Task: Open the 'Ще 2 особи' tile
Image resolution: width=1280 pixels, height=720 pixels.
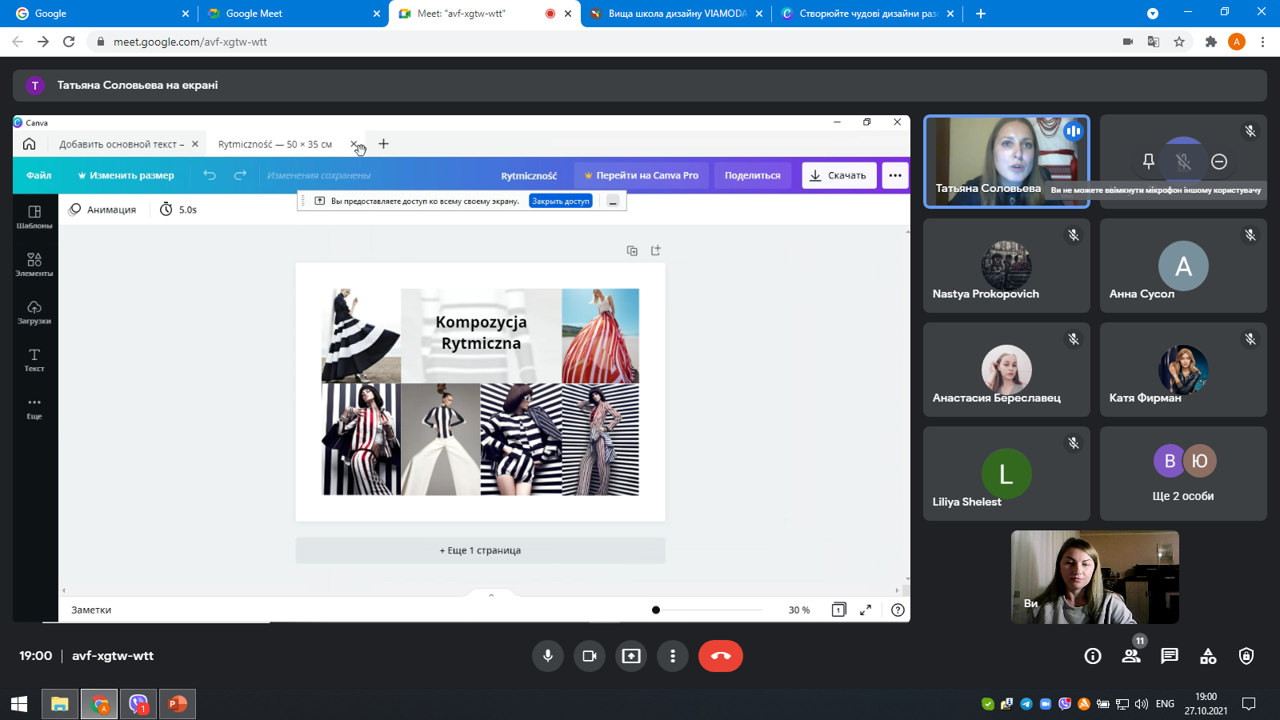Action: [x=1183, y=473]
